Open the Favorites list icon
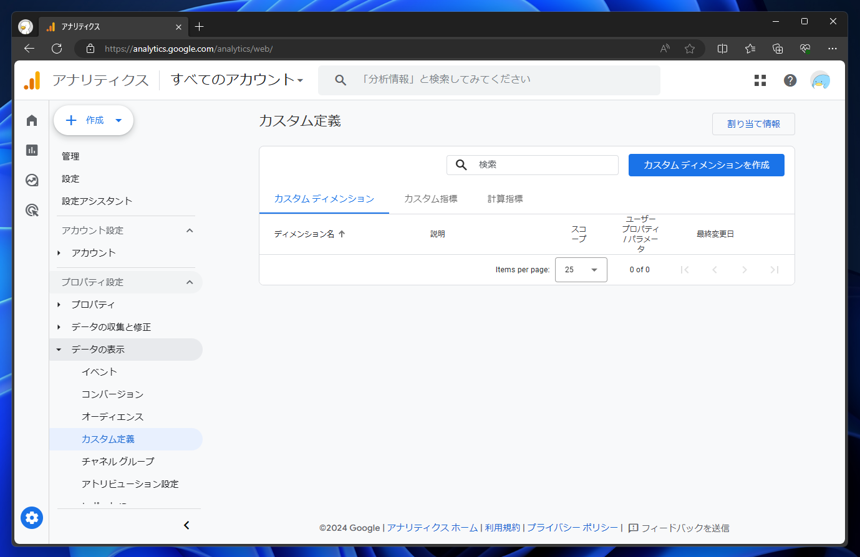This screenshot has height=557, width=860. 750,49
